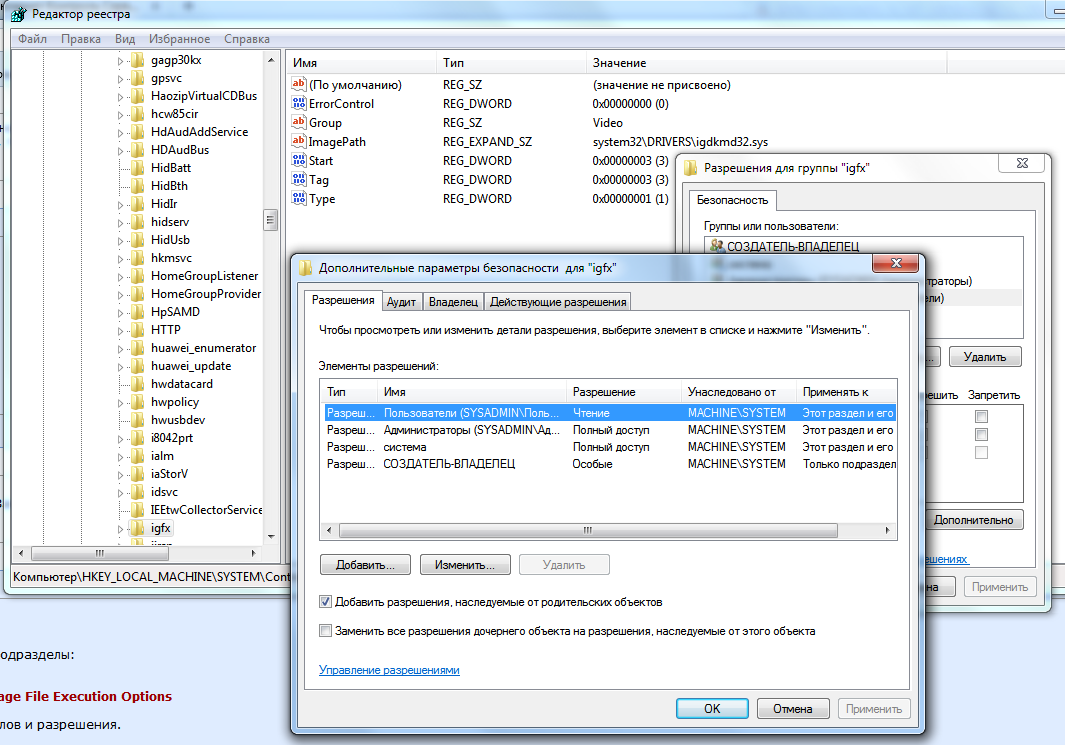Click the permission entries horizontal scrollbar thumb

tap(588, 530)
